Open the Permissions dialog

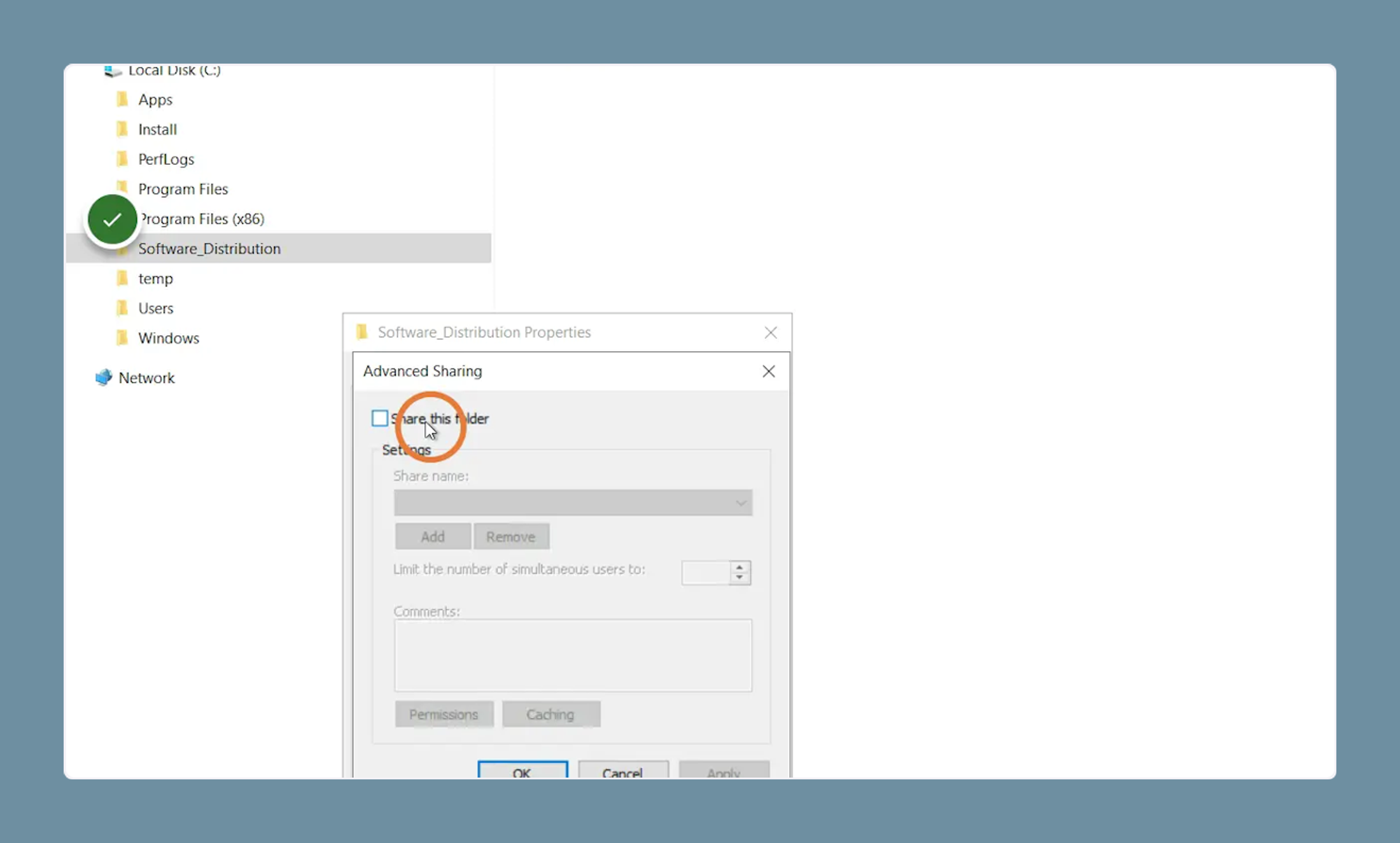tap(444, 714)
